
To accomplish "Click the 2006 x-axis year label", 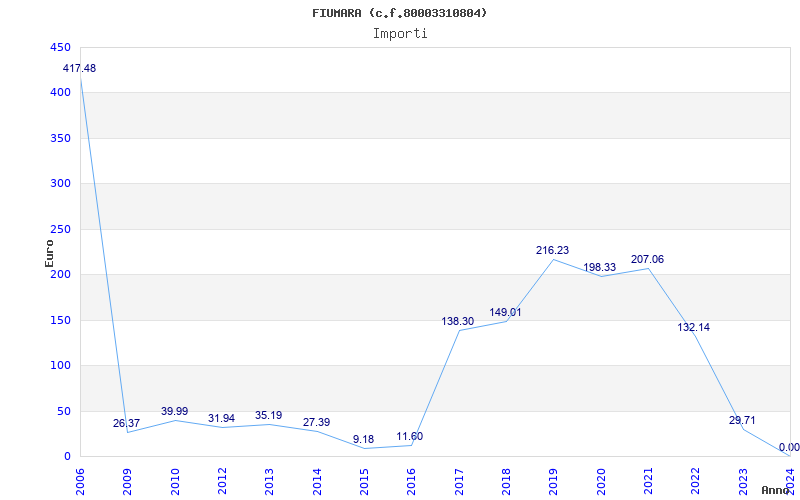I will point(80,481).
